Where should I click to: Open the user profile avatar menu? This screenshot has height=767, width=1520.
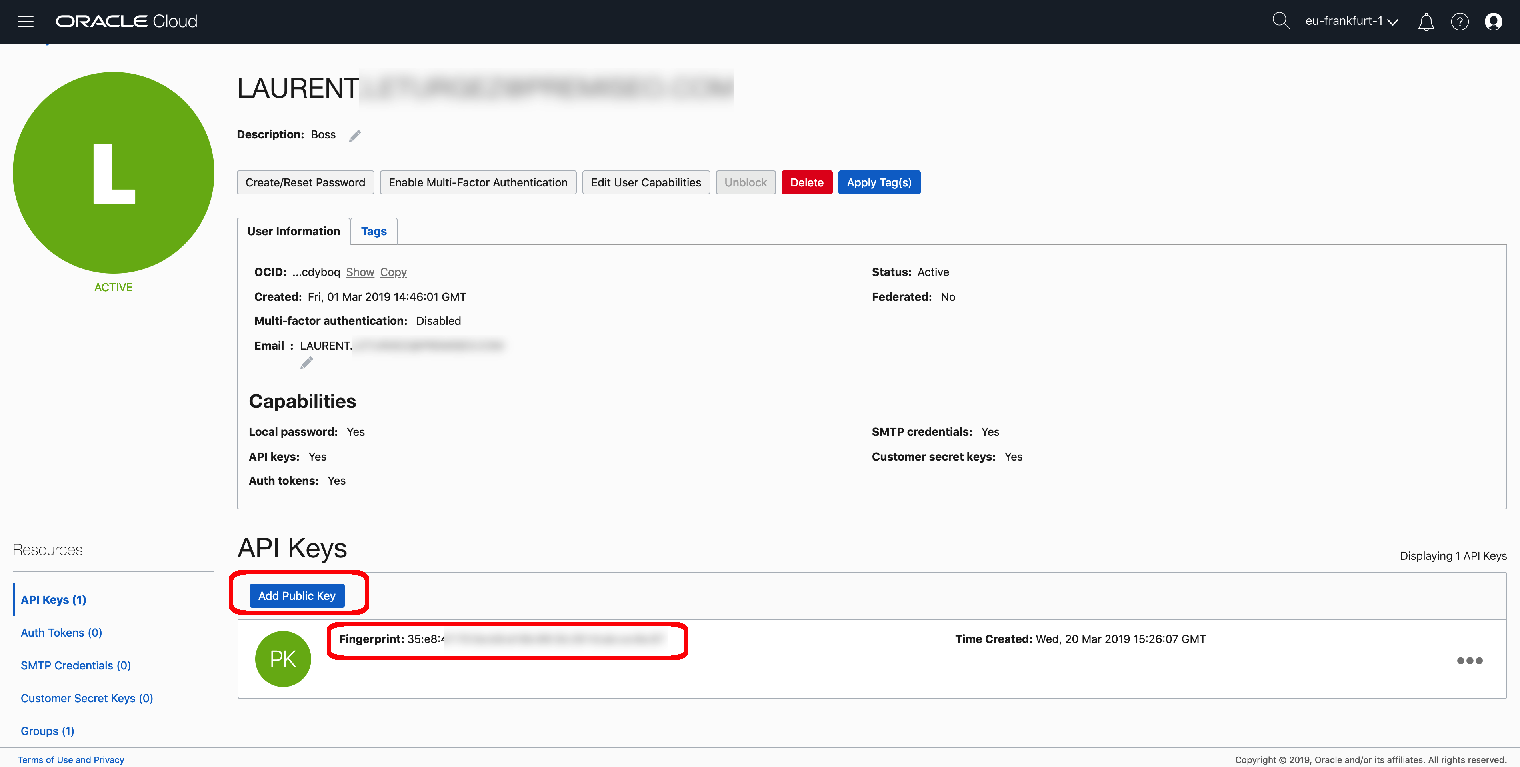pos(1494,22)
